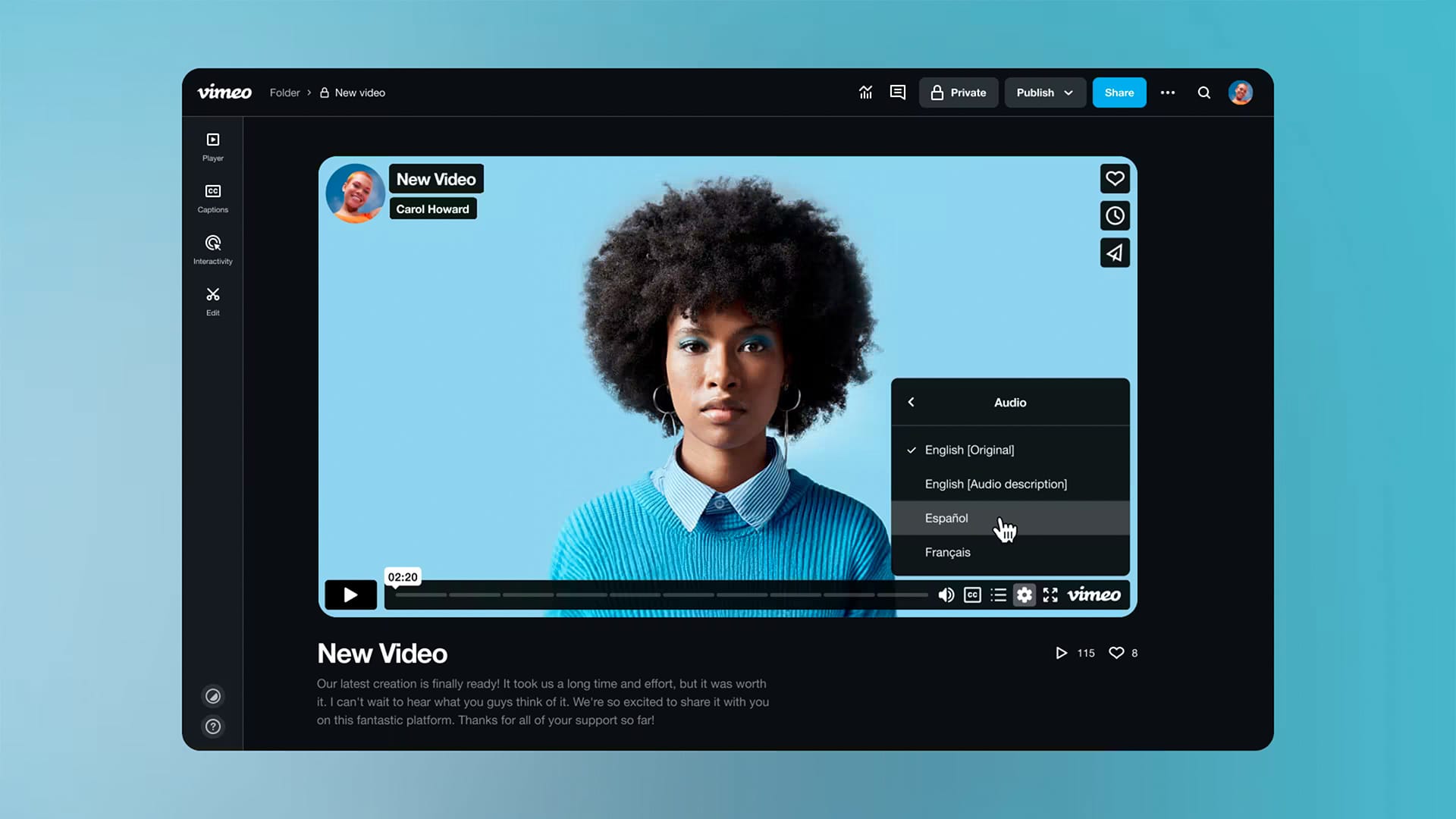This screenshot has height=819, width=1456.
Task: Toggle closed captions in player bar
Action: tap(972, 595)
